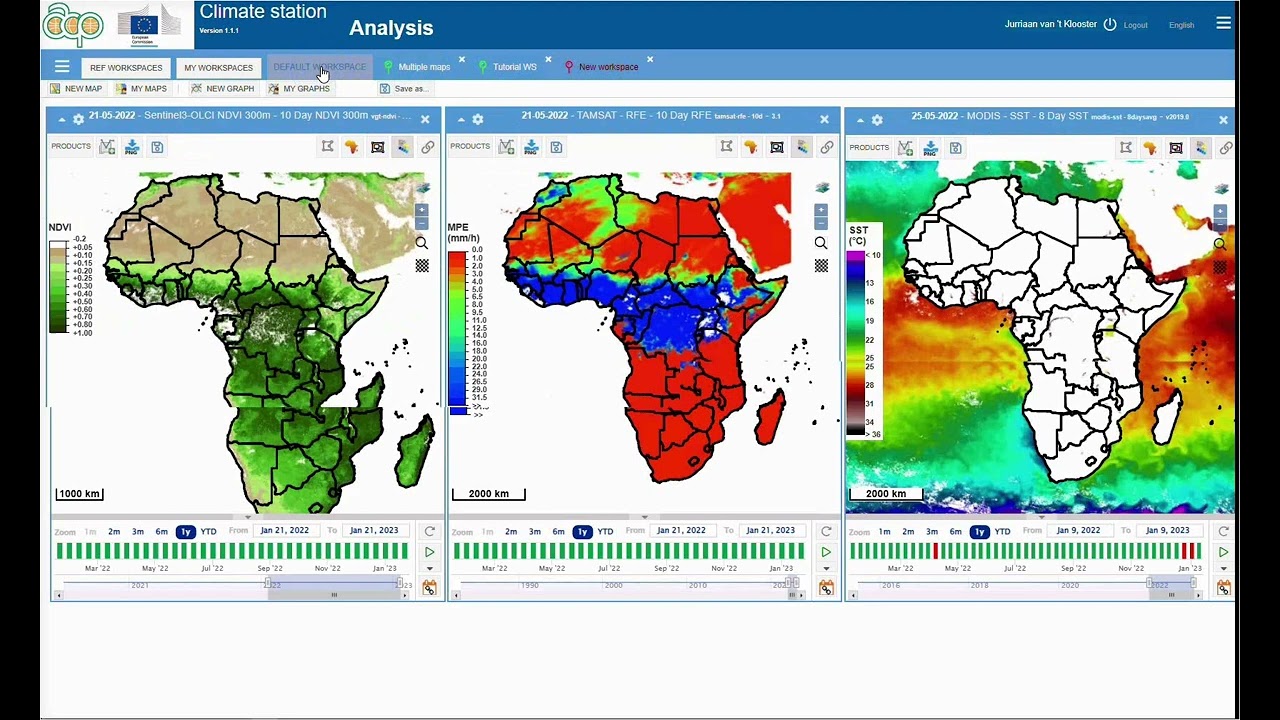The image size is (1280, 720).
Task: Download NDVI map as PNG
Action: [x=132, y=147]
